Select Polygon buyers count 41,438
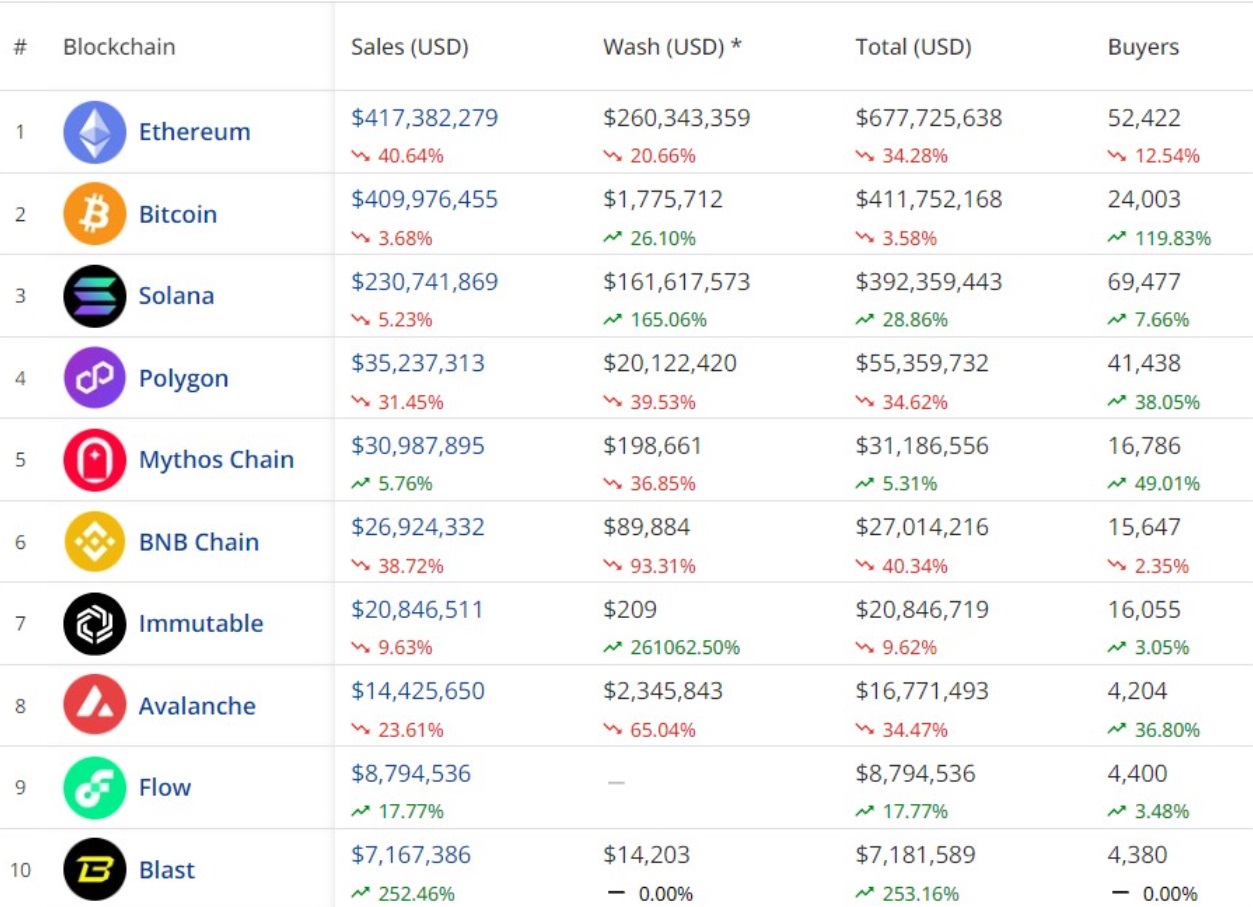Image resolution: width=1253 pixels, height=907 pixels. [x=1144, y=364]
